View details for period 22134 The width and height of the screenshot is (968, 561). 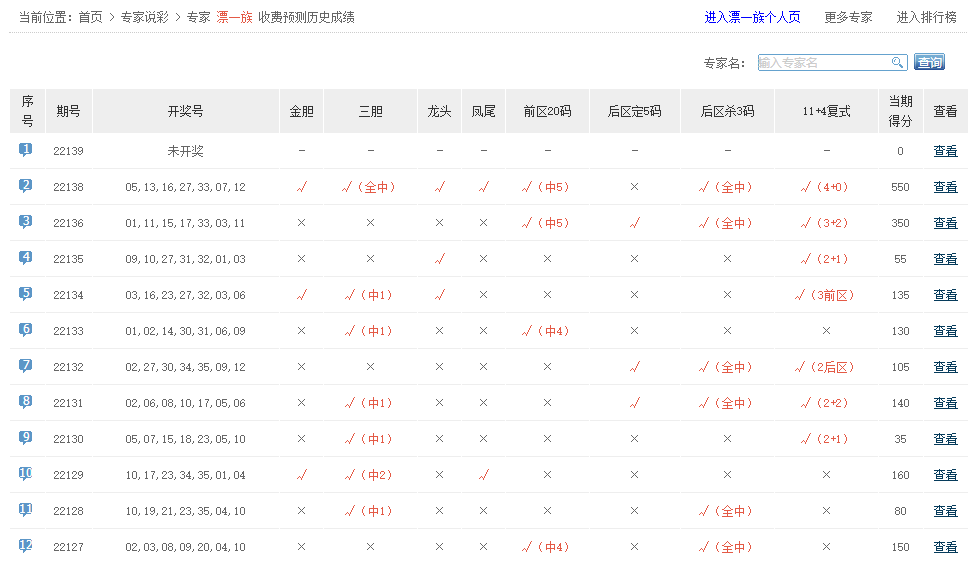945,295
